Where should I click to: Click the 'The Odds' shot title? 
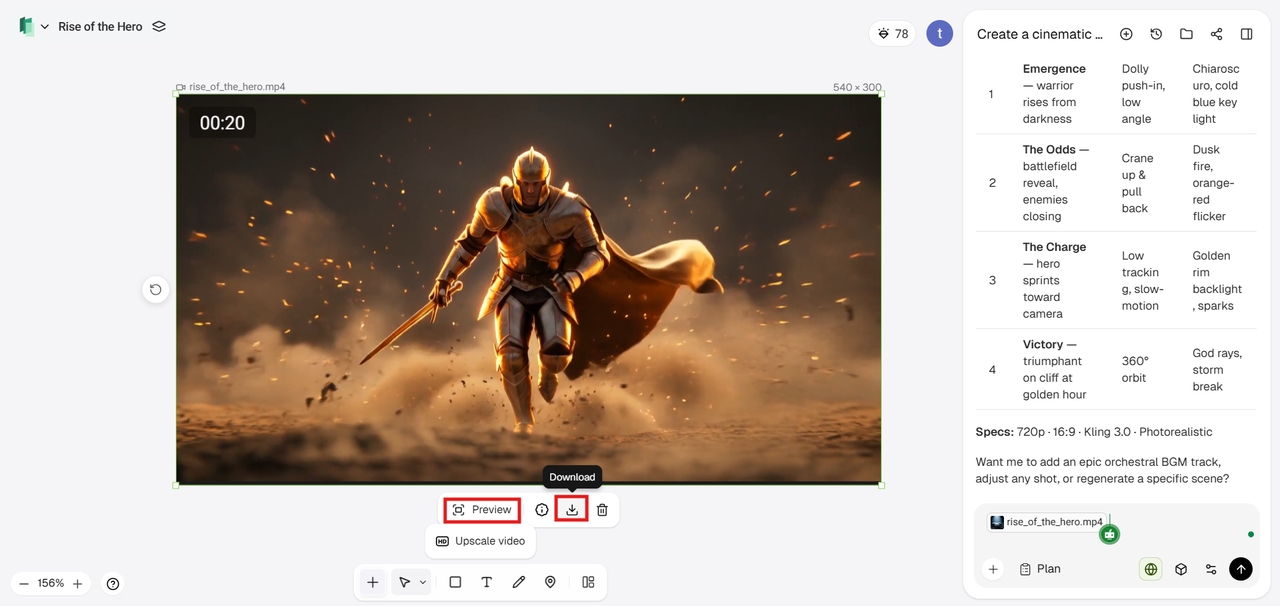pos(1049,150)
